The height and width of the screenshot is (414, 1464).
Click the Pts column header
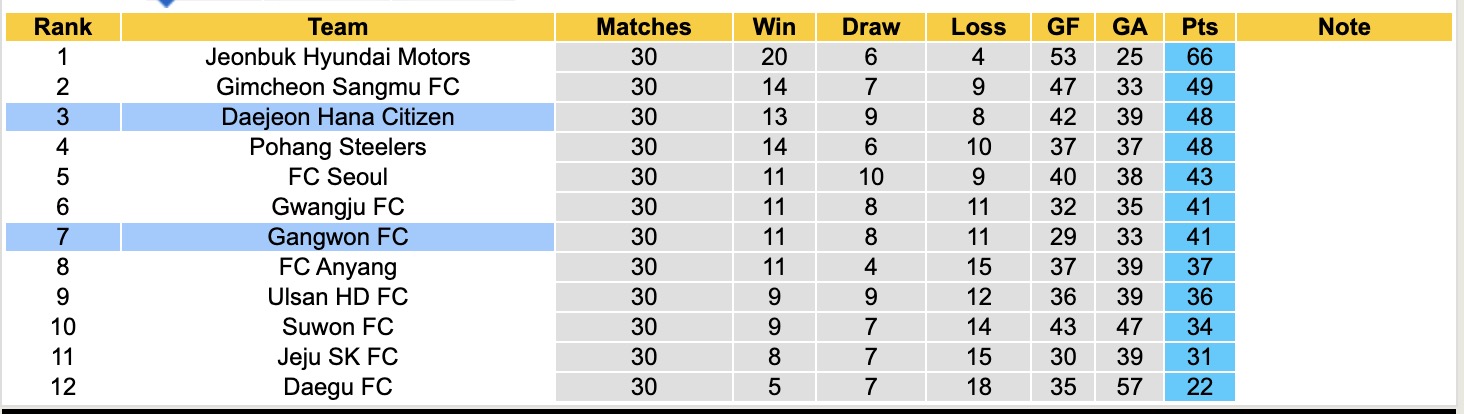[x=1199, y=27]
